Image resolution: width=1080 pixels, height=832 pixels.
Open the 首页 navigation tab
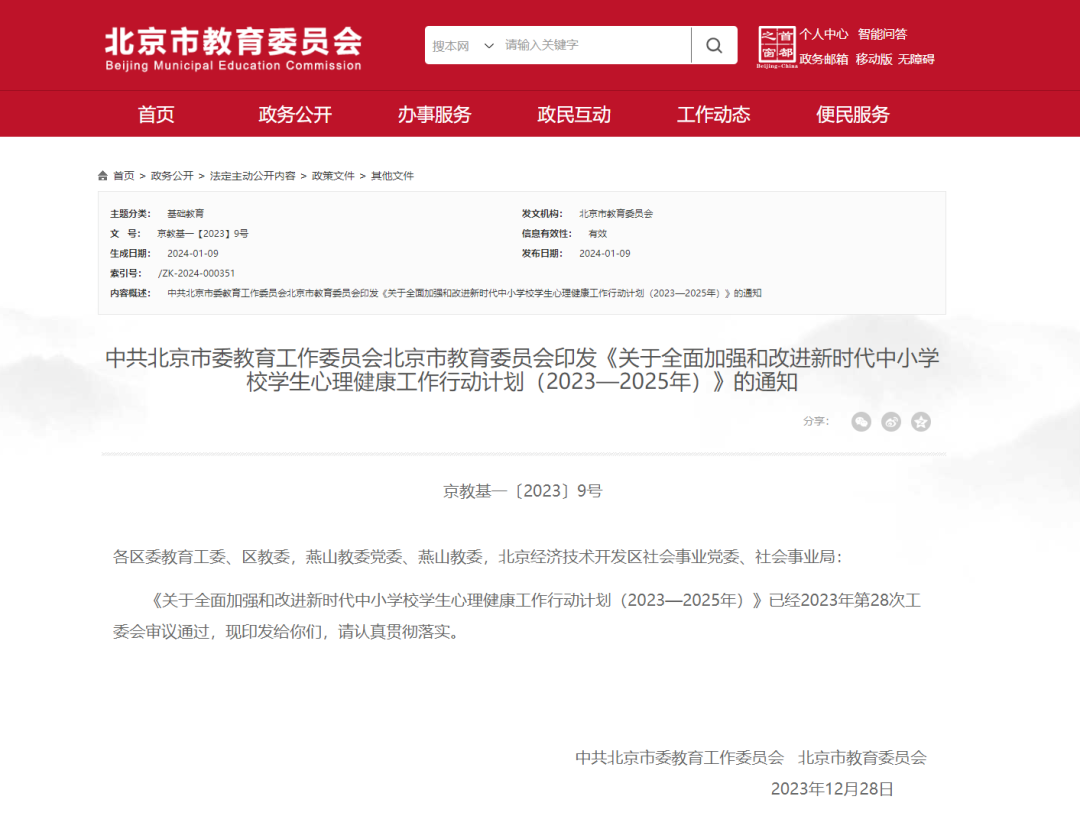point(156,114)
